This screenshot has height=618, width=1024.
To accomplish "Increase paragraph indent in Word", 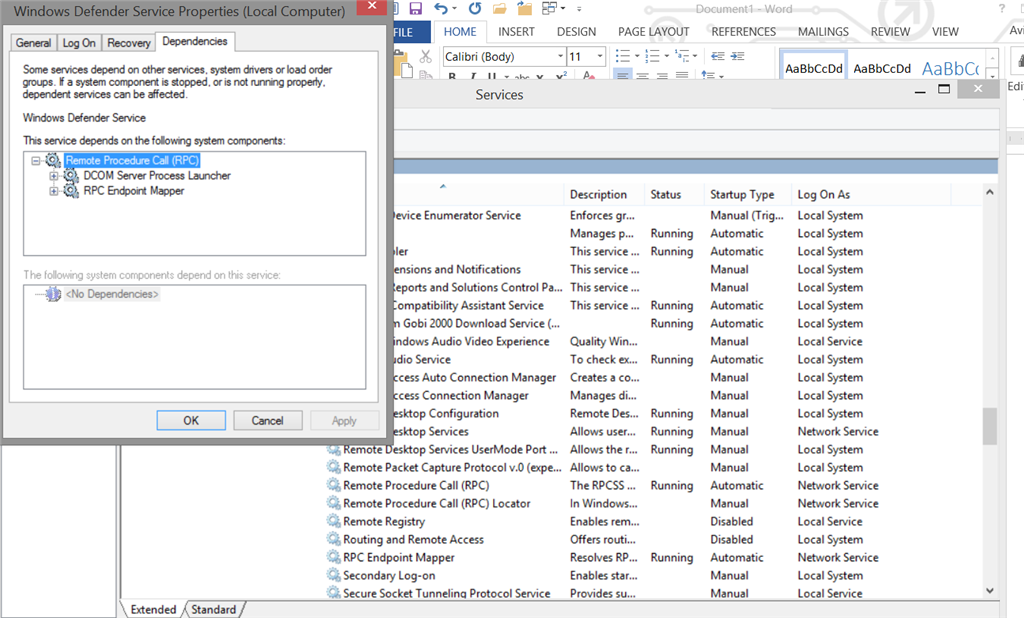I will pyautogui.click(x=737, y=56).
